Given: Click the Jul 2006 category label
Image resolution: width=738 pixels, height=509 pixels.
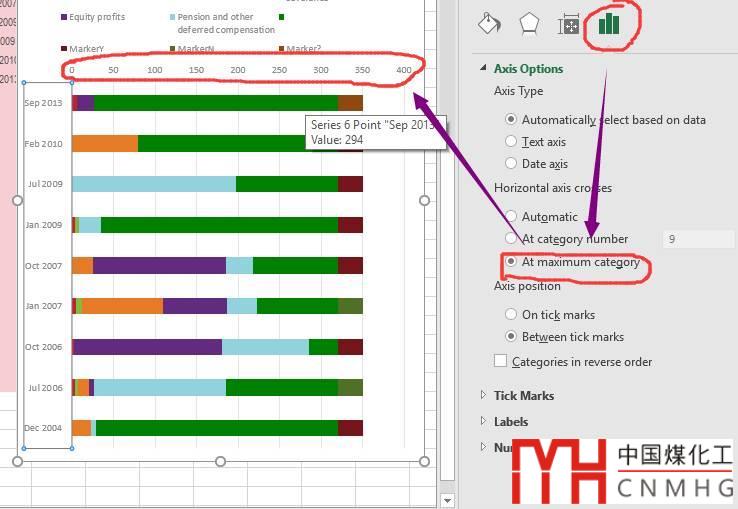Looking at the screenshot, I should 45,388.
